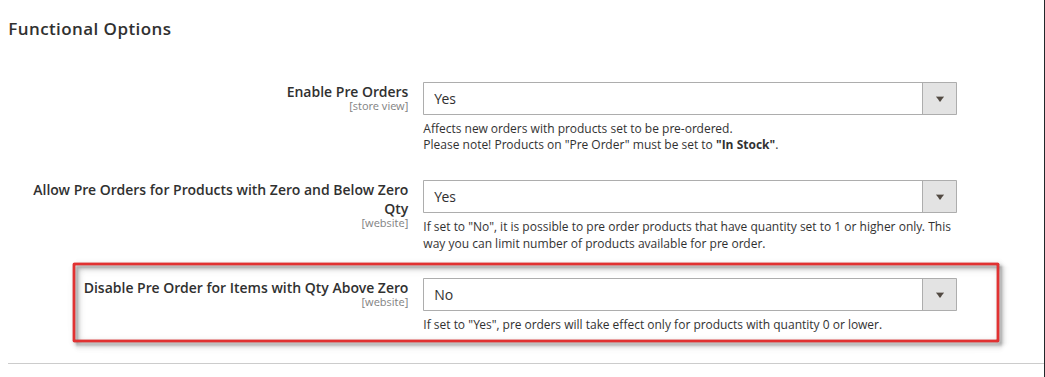
Task: Open Disable Pre Order for Items field
Action: pos(690,294)
